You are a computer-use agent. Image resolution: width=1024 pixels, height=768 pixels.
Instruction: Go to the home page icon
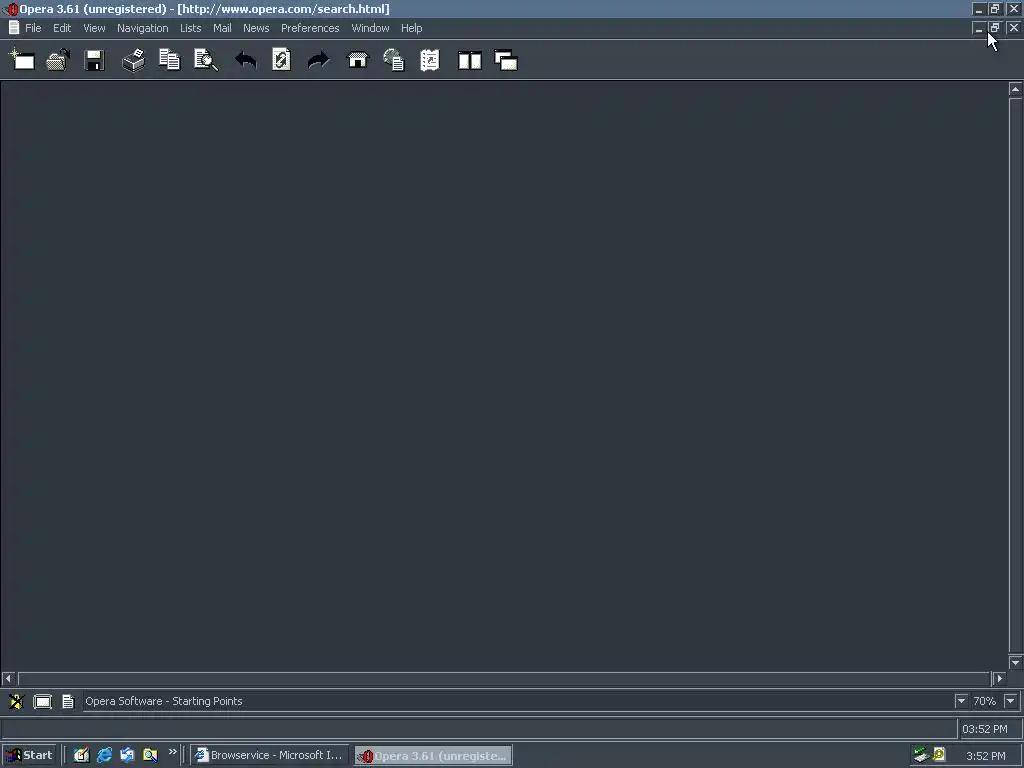358,60
